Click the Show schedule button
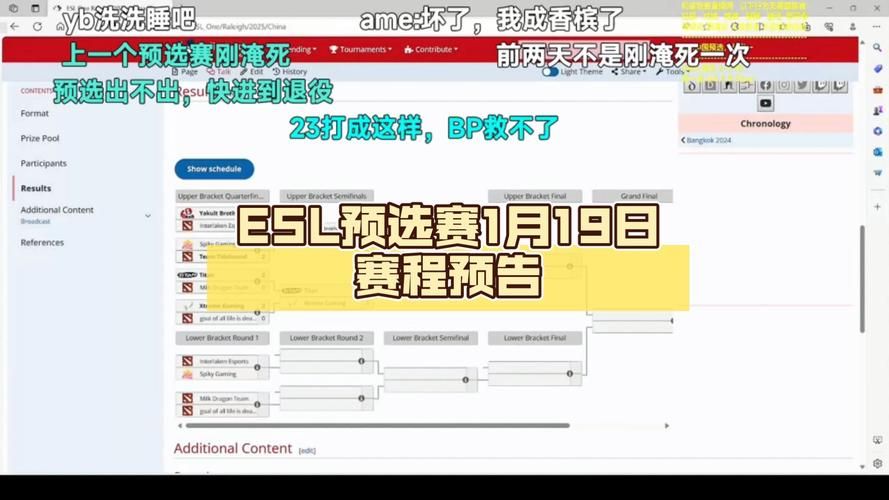Viewport: 889px width, 500px height. pyautogui.click(x=214, y=169)
